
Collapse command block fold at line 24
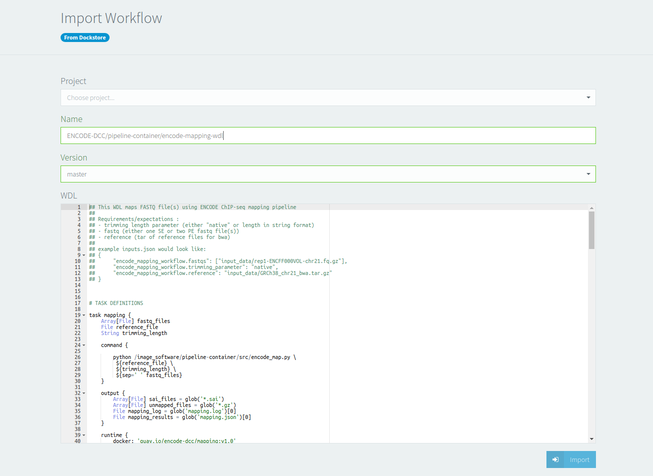coord(84,345)
